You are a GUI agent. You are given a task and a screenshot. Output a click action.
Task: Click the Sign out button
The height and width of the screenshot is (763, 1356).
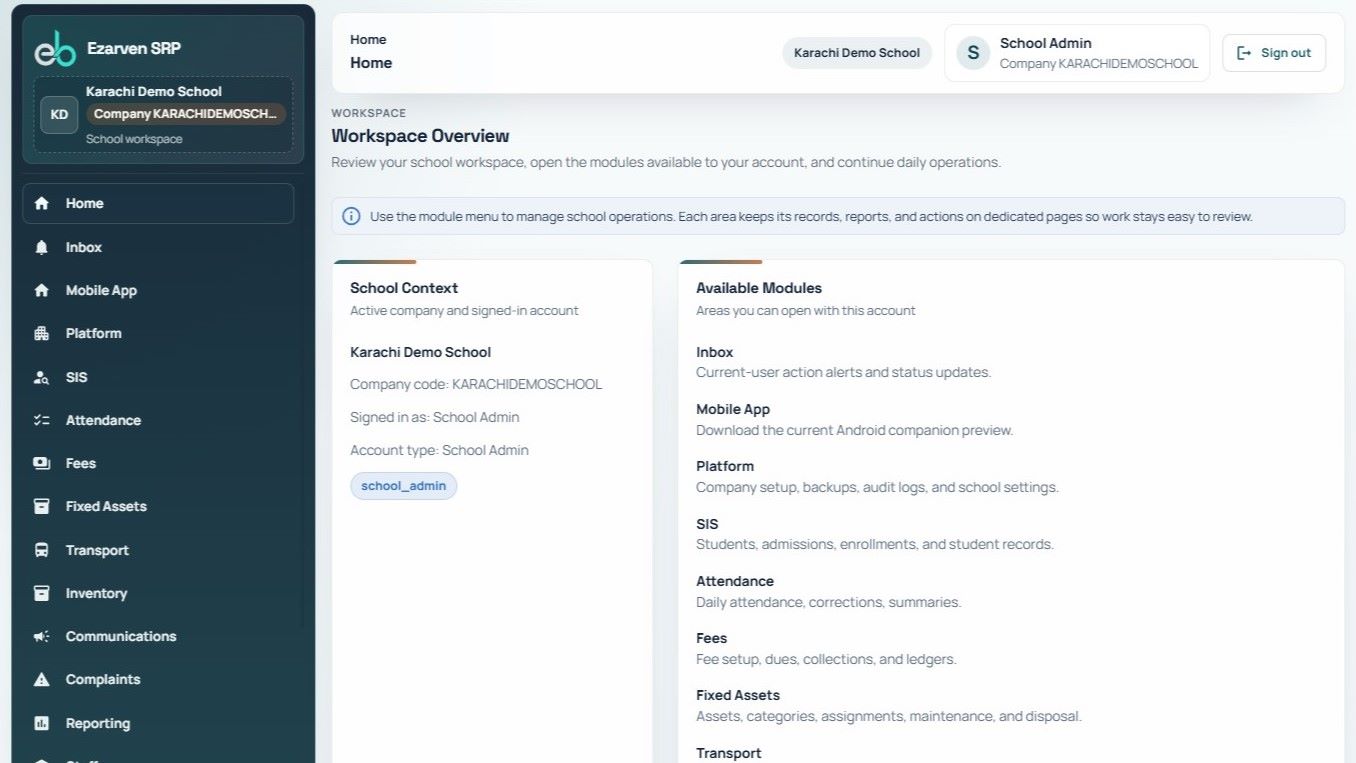1274,53
